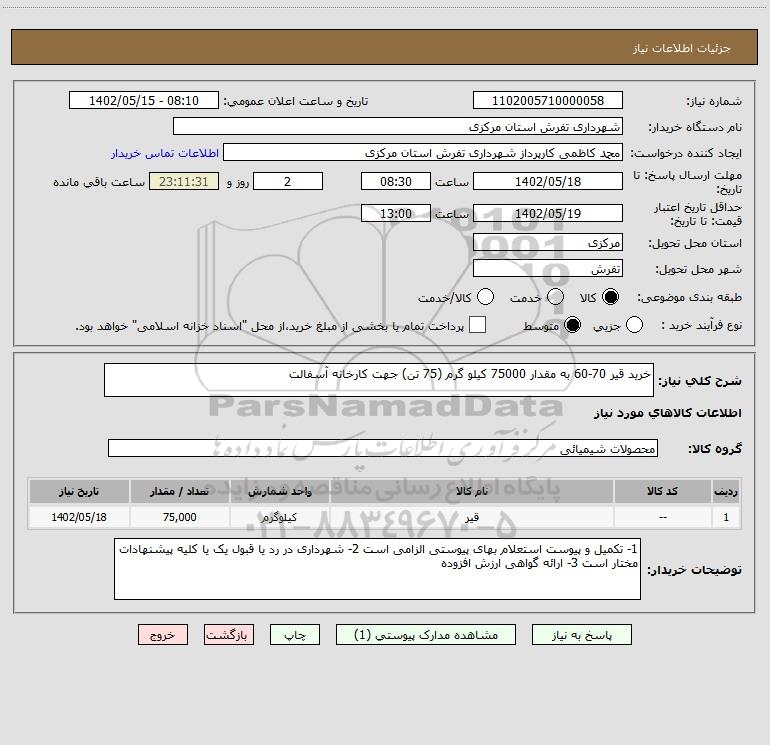Screen dimensions: 770x745
Task: Click the ایجاد کننده درخواست field
Action: click(423, 153)
